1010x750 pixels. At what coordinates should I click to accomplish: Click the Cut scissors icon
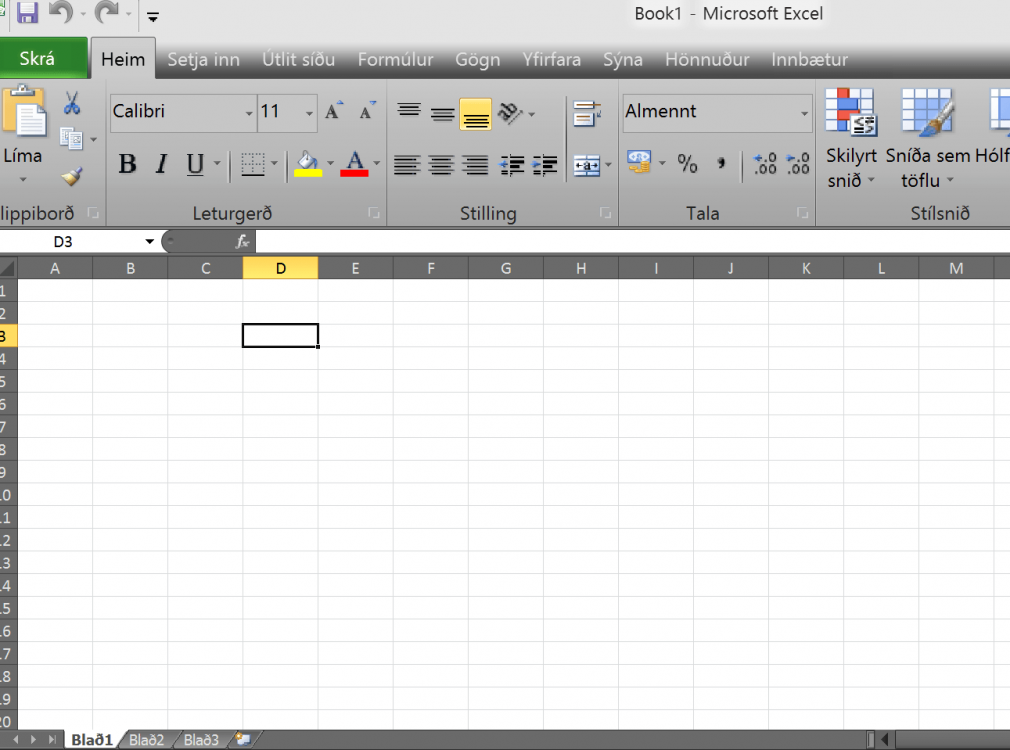pos(72,104)
